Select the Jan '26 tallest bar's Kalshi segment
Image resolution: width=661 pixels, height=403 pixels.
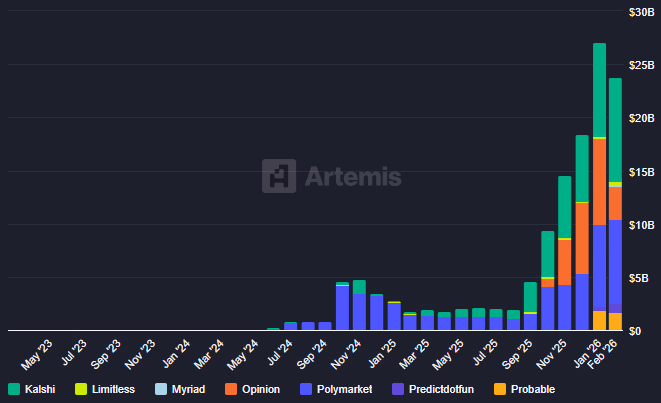[599, 90]
